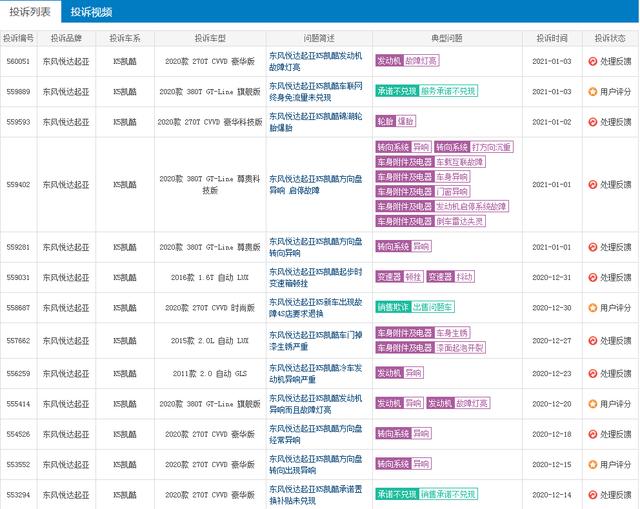Click 发动机 故障灯亮 tag in row 560051
Viewport: 640px width, 509px height.
(407, 61)
